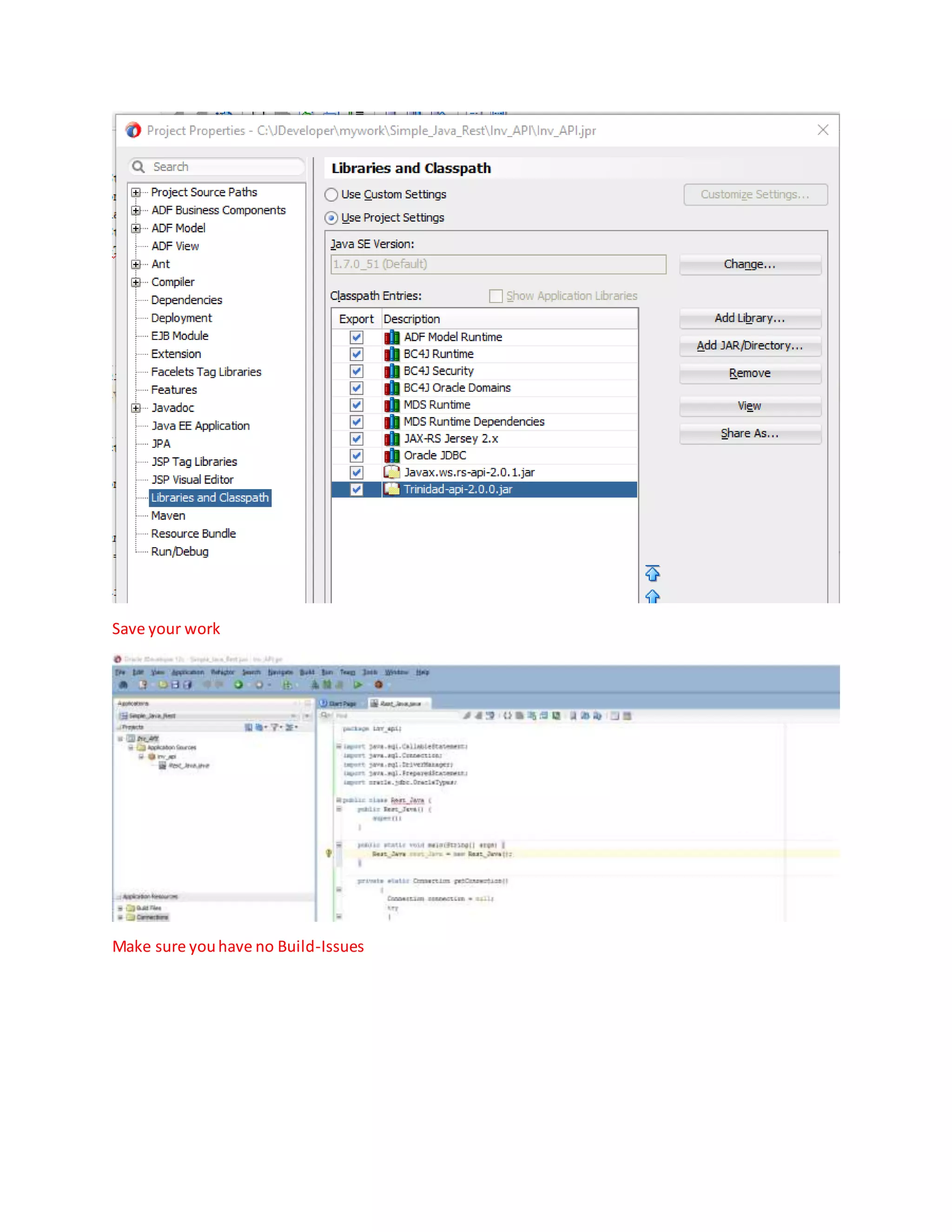The height and width of the screenshot is (1232, 952).
Task: Click the Share As... button
Action: coord(749,434)
